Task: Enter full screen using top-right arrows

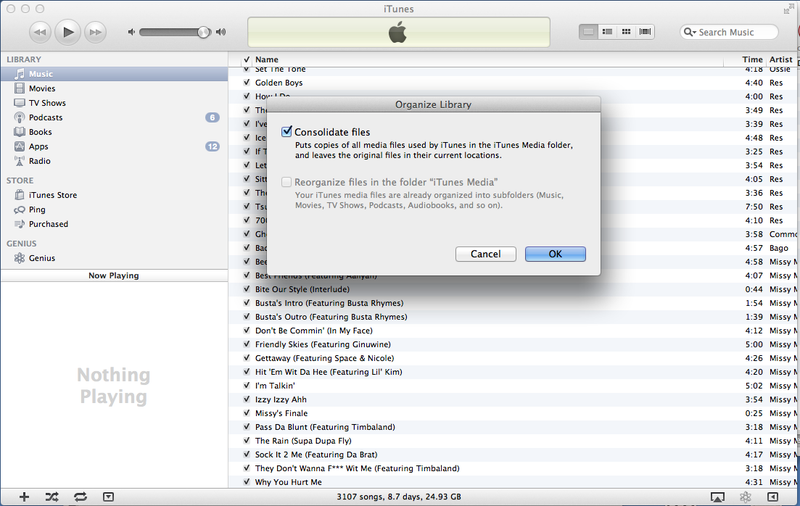Action: (x=788, y=9)
